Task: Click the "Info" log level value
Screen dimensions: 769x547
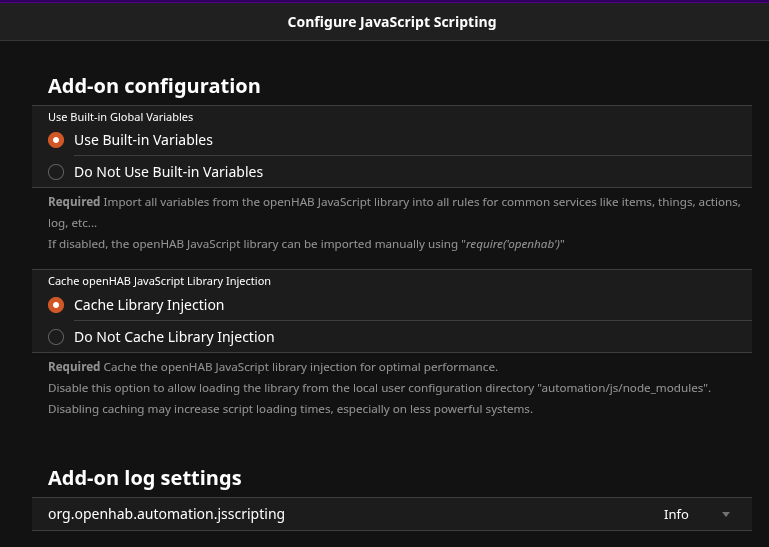Action: tap(676, 514)
